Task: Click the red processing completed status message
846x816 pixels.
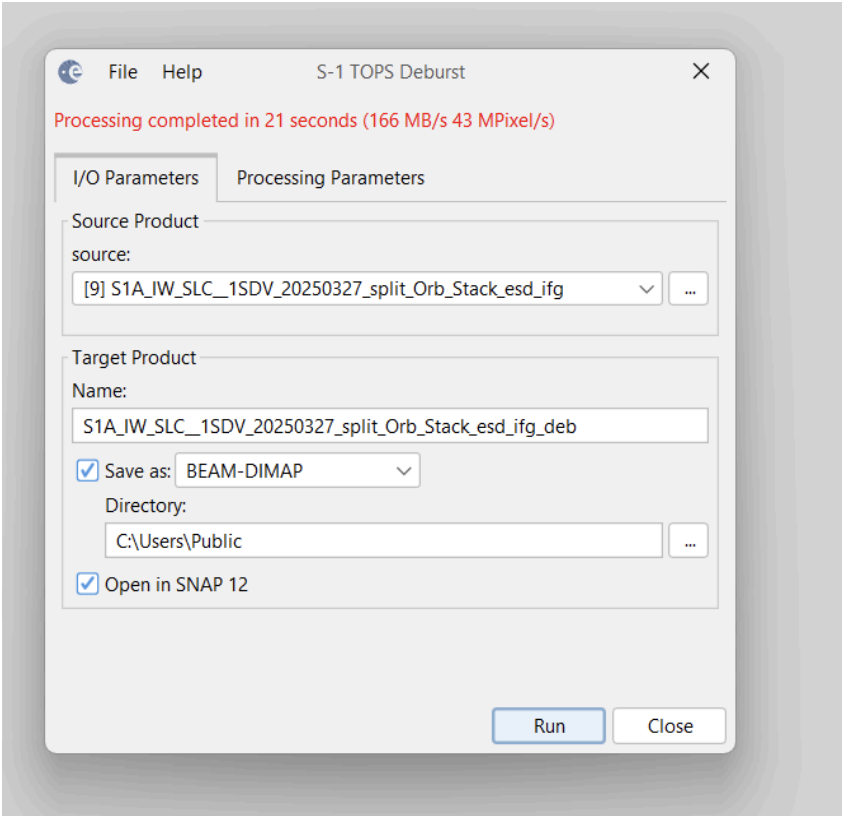Action: tap(304, 121)
